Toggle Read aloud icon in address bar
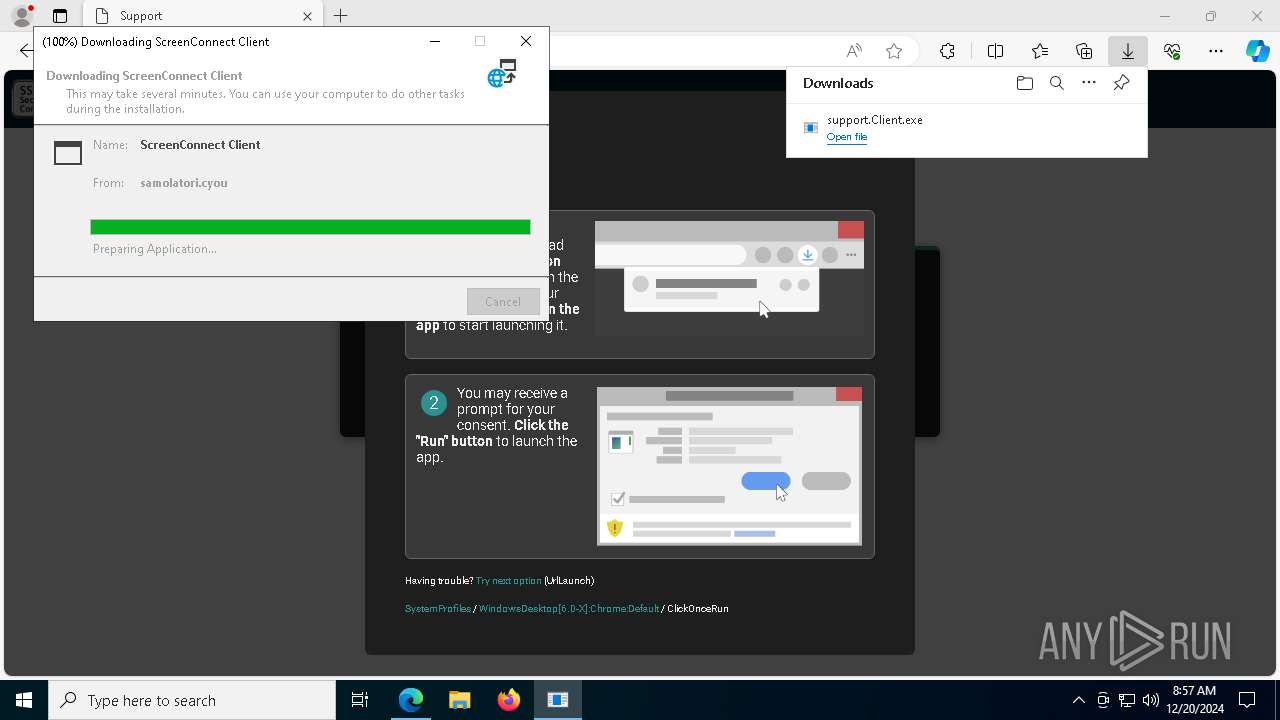 [x=854, y=51]
